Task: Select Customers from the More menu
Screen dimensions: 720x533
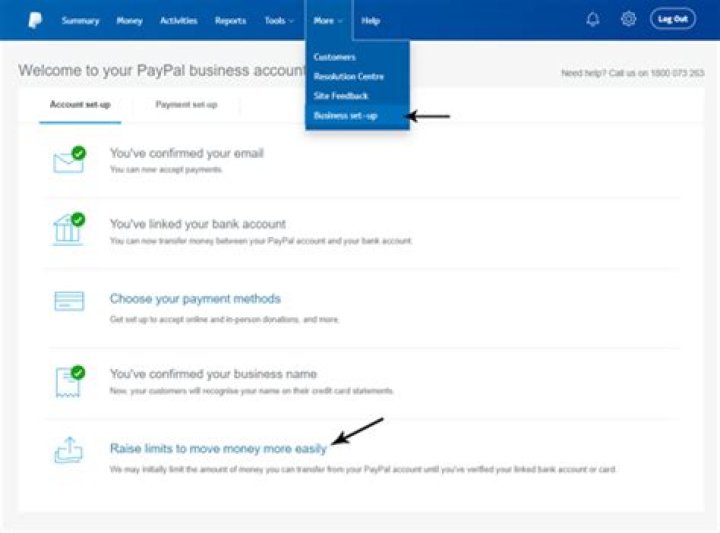Action: pyautogui.click(x=334, y=57)
